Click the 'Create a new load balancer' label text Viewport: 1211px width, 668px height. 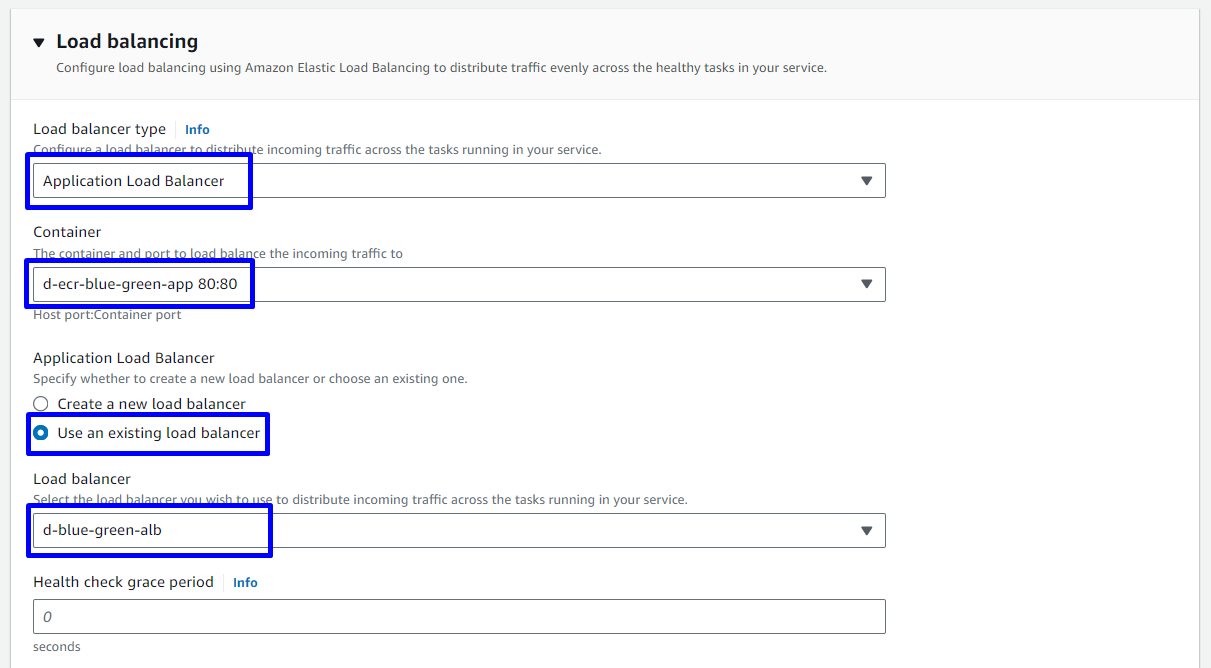point(151,404)
